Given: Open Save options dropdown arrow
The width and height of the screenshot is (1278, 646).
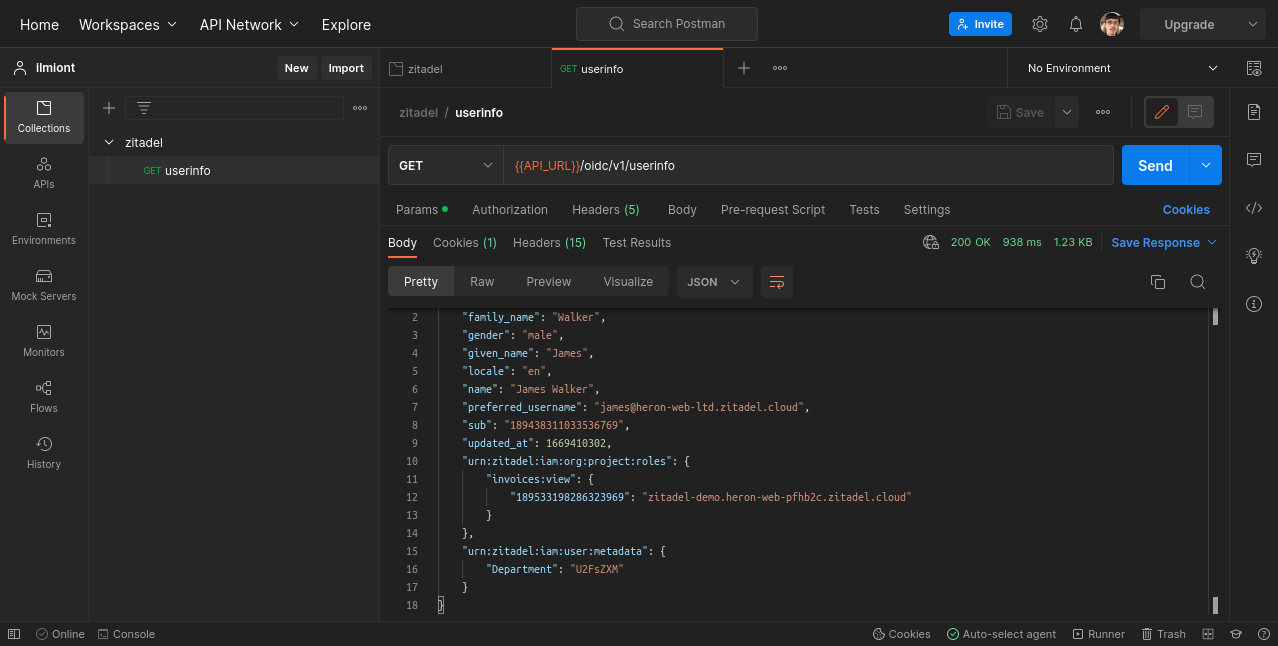Looking at the screenshot, I should (1067, 112).
